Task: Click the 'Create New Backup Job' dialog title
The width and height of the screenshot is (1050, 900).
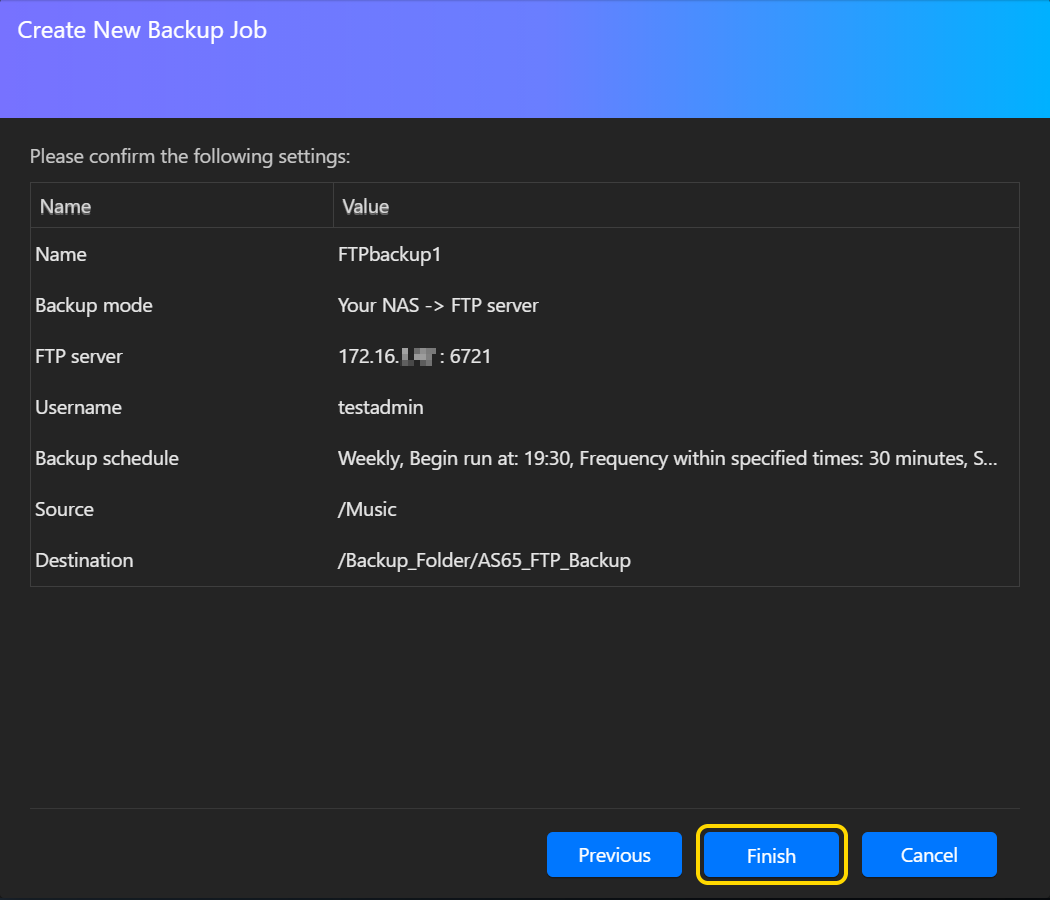Action: 142,30
